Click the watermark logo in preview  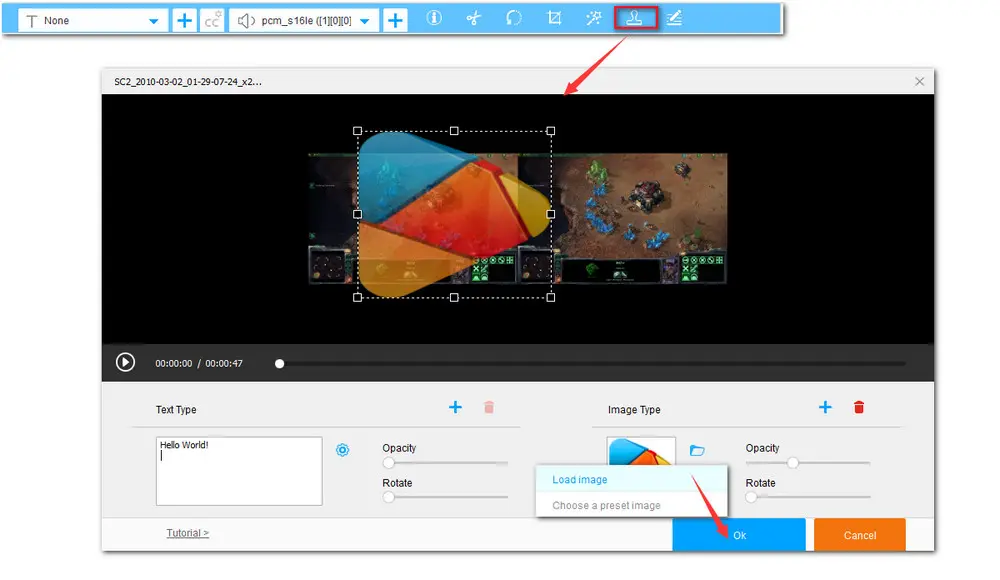point(454,214)
